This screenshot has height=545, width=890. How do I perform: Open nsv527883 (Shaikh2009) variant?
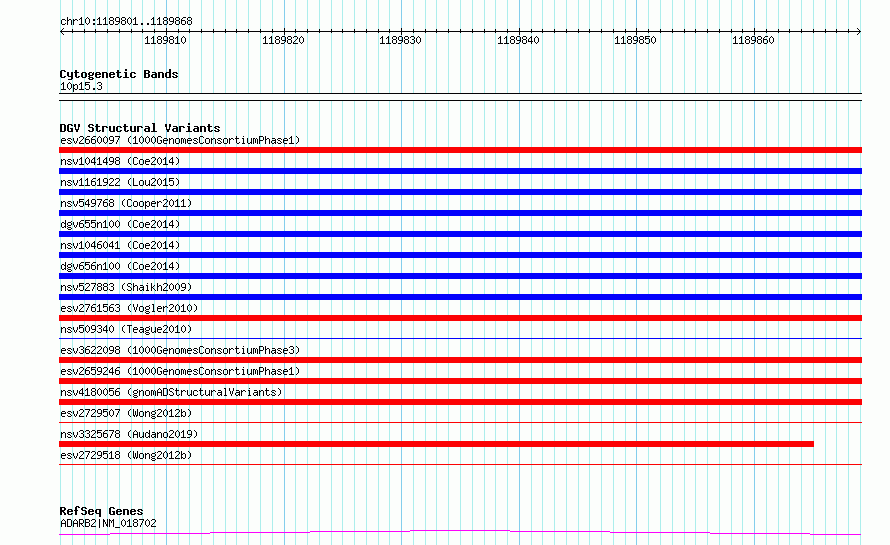coord(126,287)
